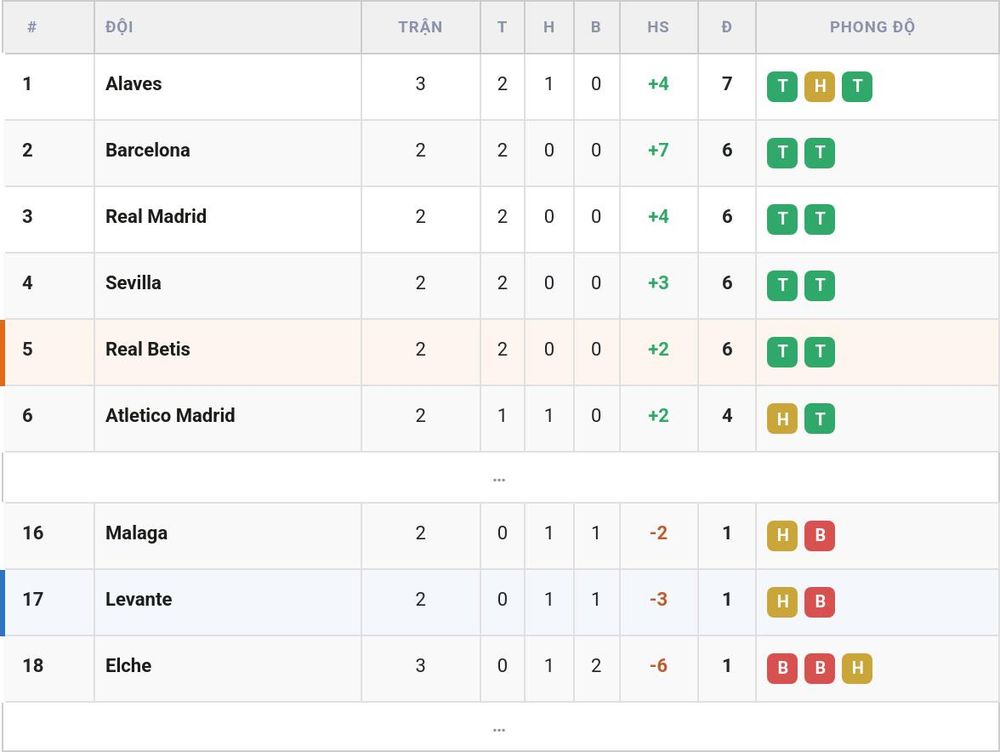Click the Đ points column header

tap(726, 27)
